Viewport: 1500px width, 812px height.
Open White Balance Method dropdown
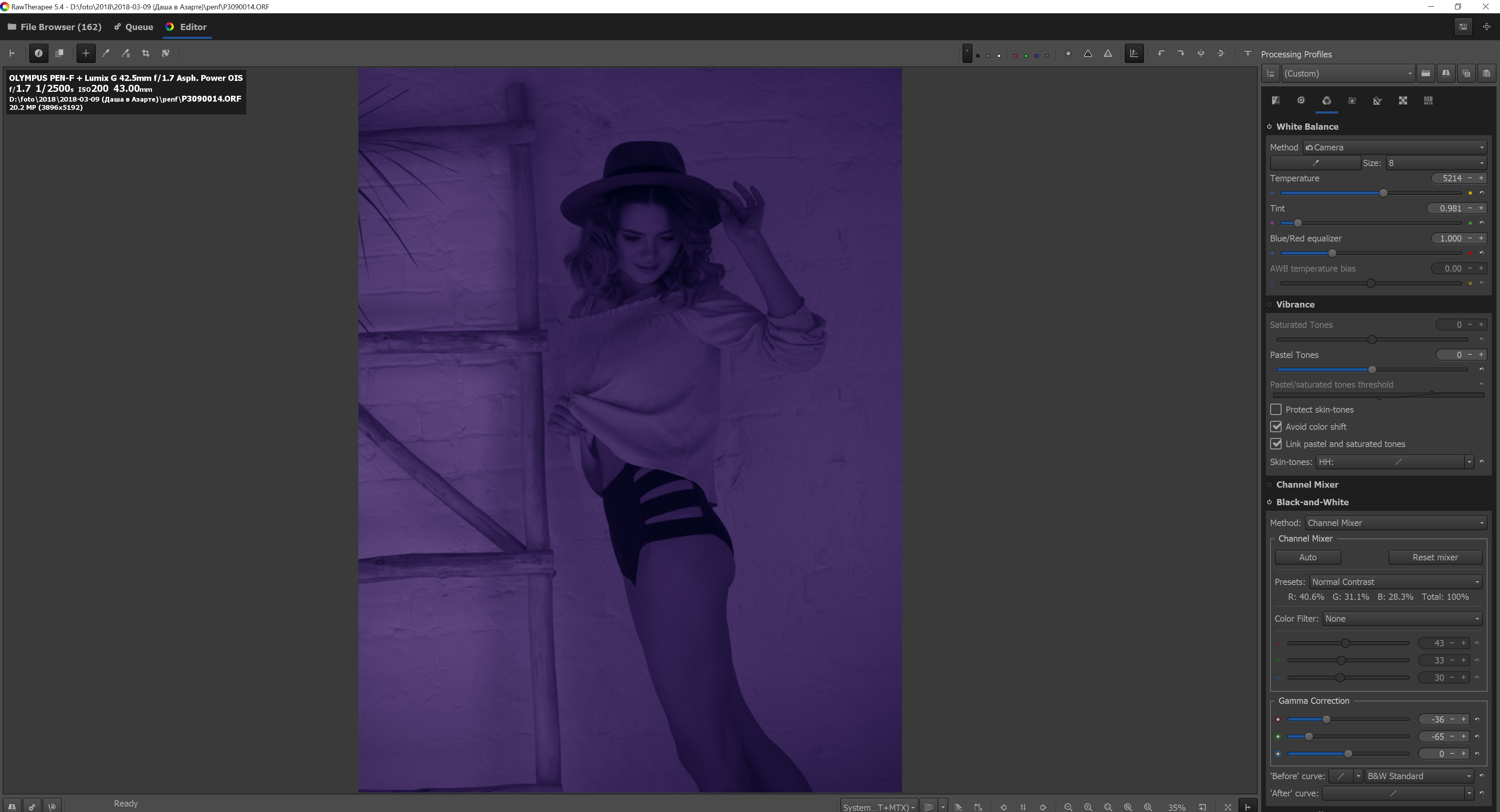pyautogui.click(x=1394, y=147)
